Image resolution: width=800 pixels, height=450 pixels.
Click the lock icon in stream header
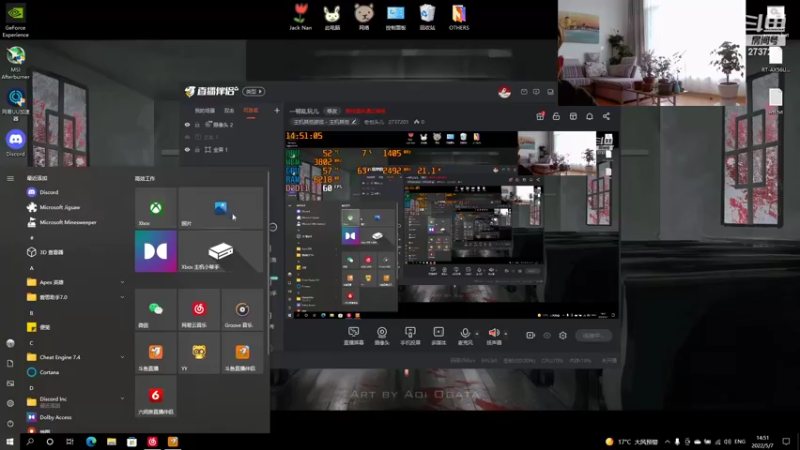click(556, 116)
